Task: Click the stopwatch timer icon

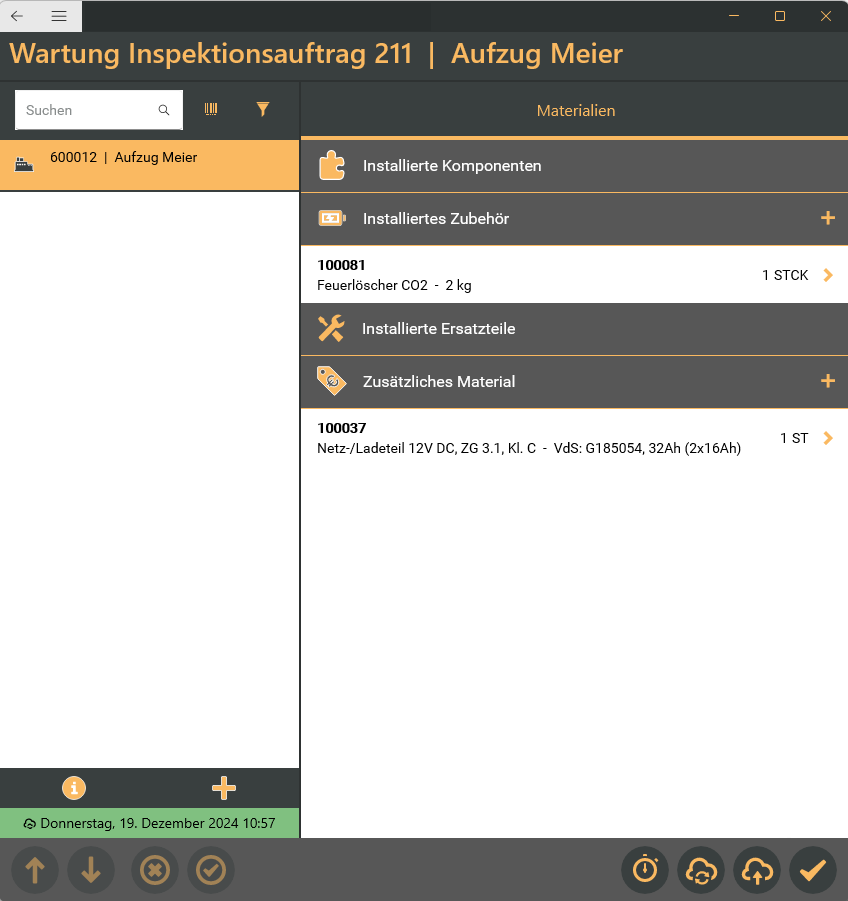Action: [645, 870]
